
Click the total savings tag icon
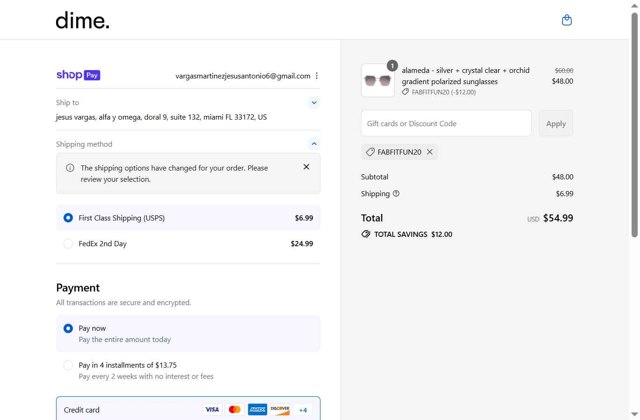tap(366, 234)
